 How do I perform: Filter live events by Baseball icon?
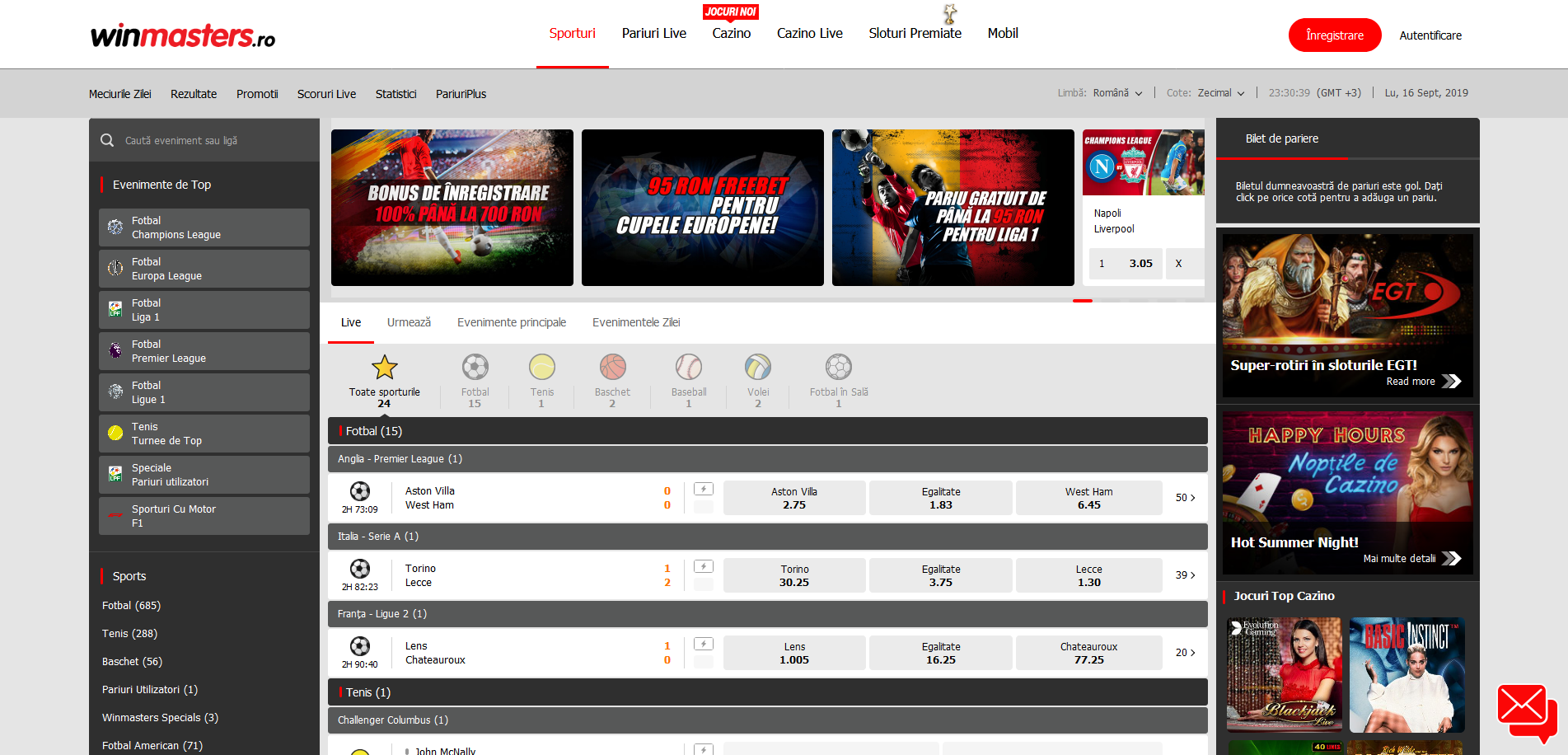(x=688, y=367)
